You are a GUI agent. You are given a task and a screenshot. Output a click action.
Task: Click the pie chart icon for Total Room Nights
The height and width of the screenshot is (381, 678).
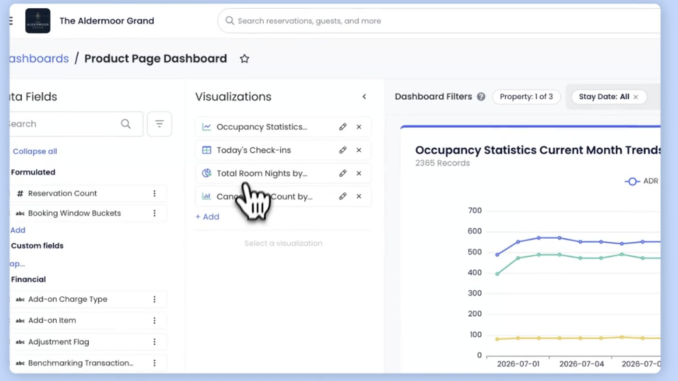(x=206, y=173)
